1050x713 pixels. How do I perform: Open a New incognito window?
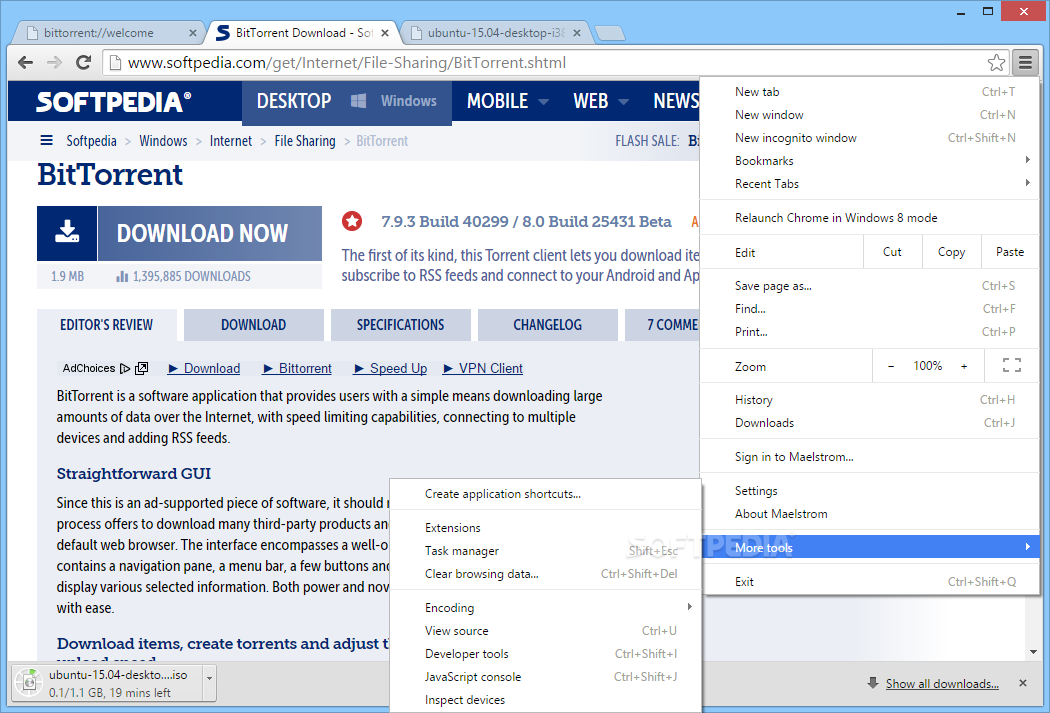pyautogui.click(x=870, y=137)
